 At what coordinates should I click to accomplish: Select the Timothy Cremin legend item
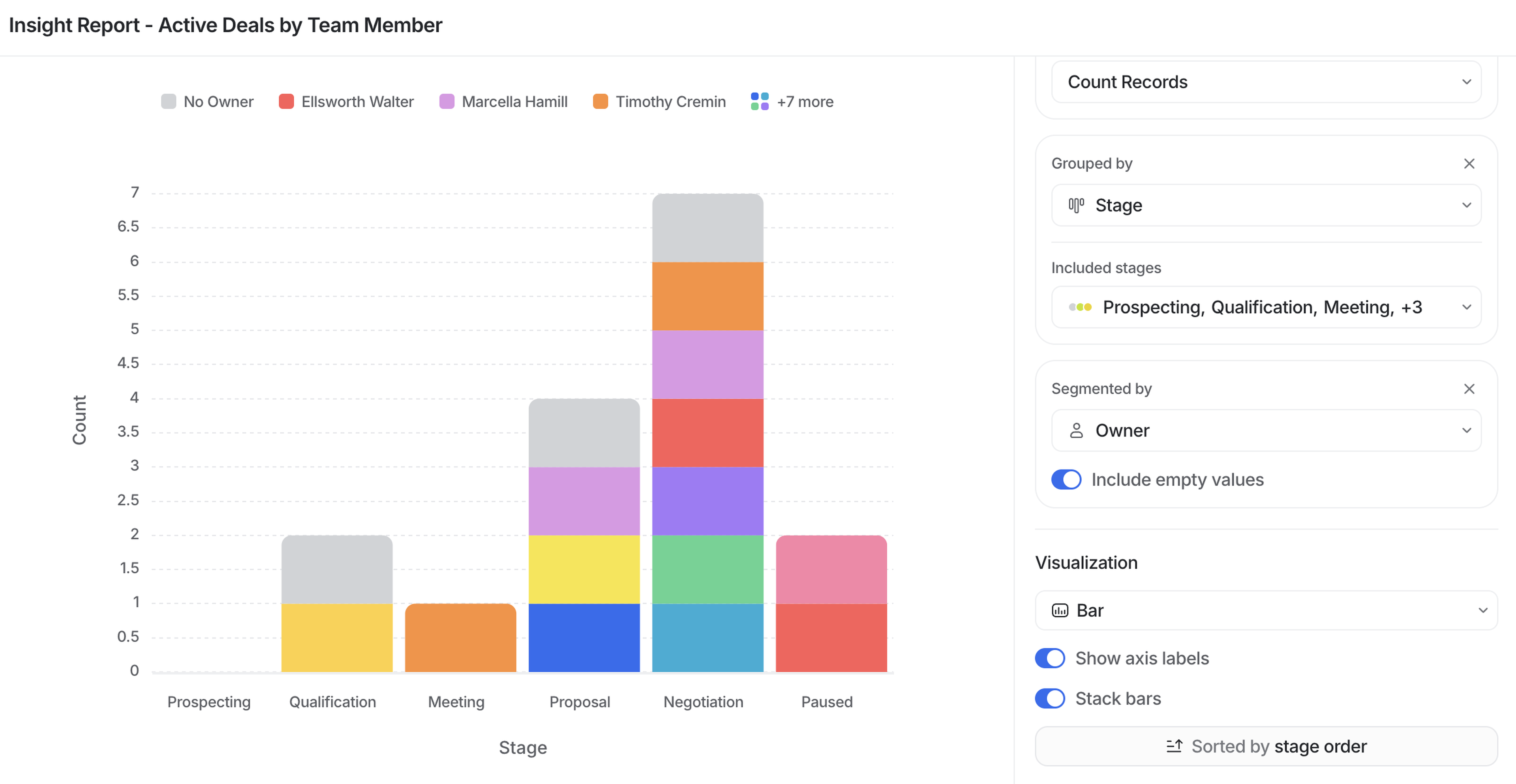pos(670,102)
